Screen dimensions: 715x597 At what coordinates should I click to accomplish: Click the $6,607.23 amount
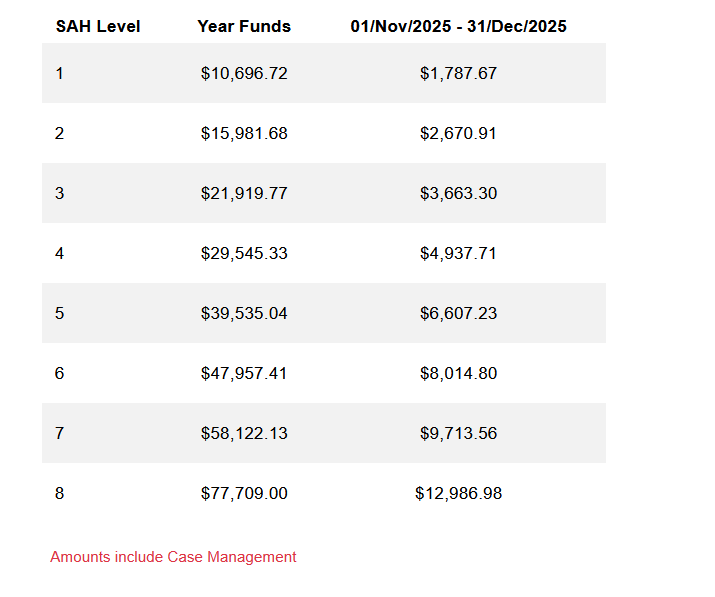458,313
